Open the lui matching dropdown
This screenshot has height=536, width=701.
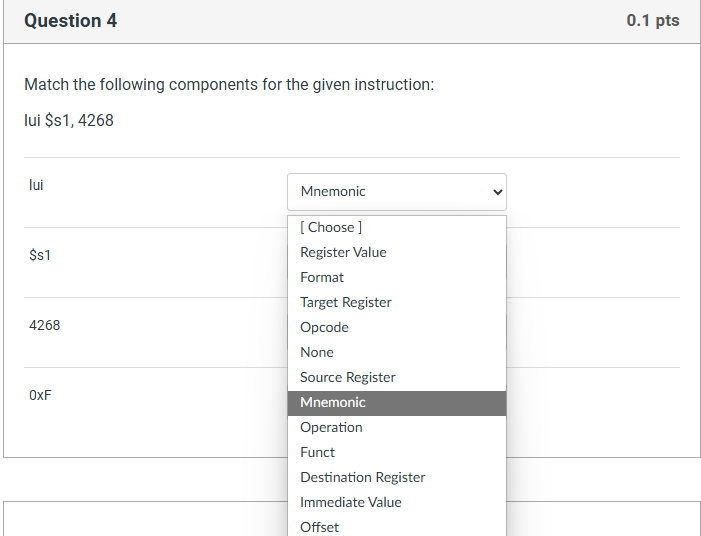397,192
